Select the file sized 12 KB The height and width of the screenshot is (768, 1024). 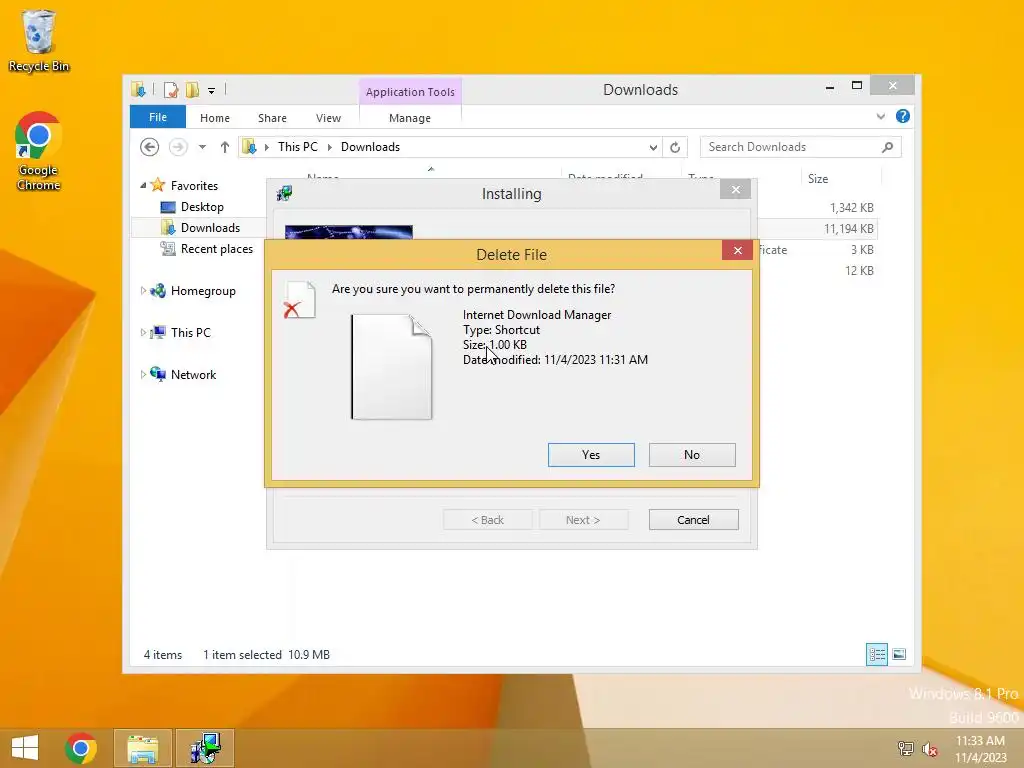click(859, 270)
